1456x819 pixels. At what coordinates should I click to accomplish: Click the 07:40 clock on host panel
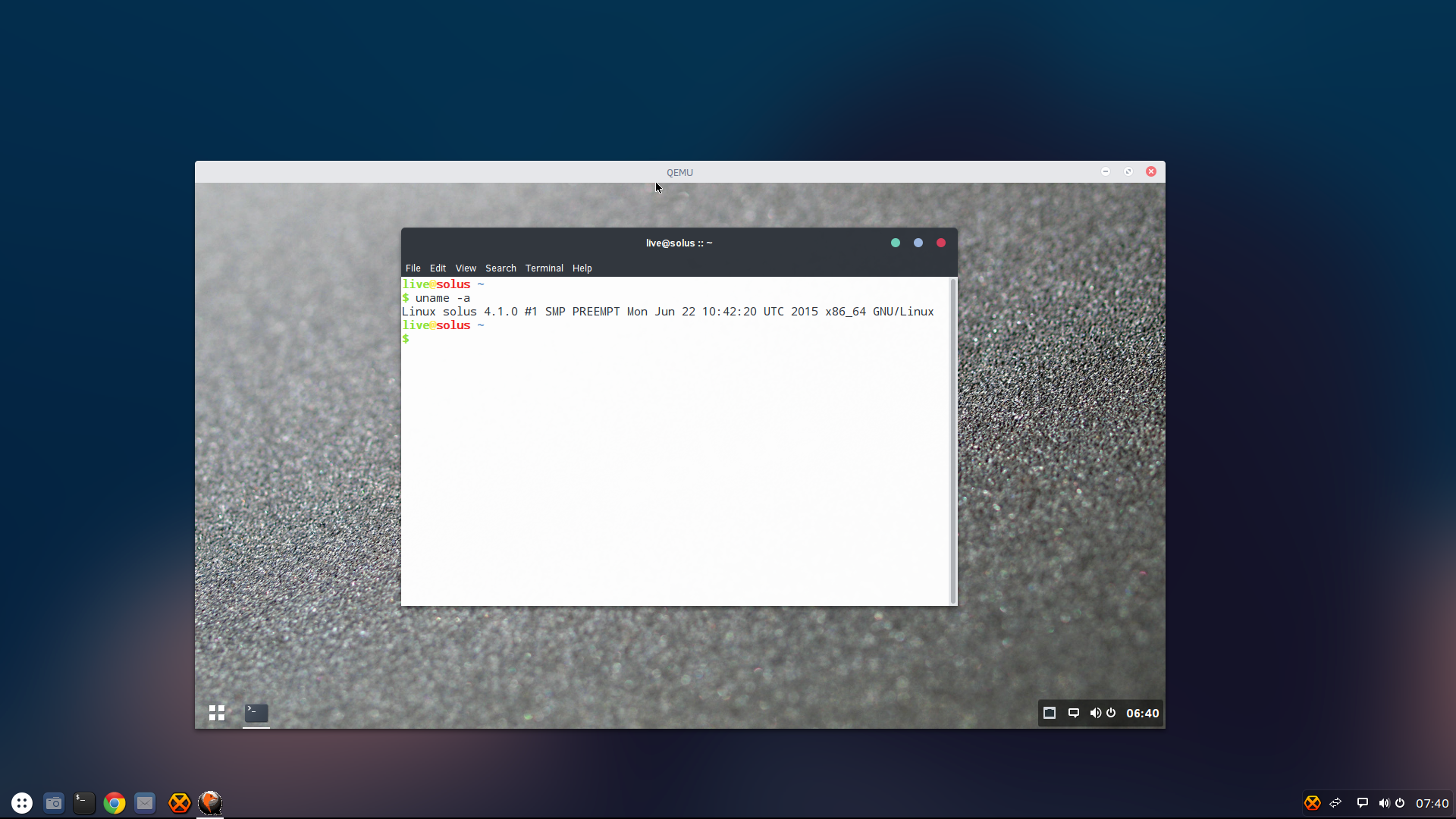click(x=1432, y=803)
